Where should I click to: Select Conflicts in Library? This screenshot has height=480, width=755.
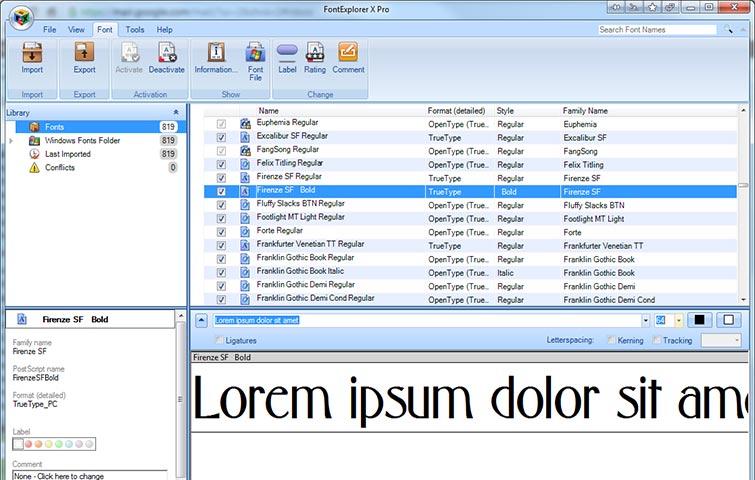(60, 168)
